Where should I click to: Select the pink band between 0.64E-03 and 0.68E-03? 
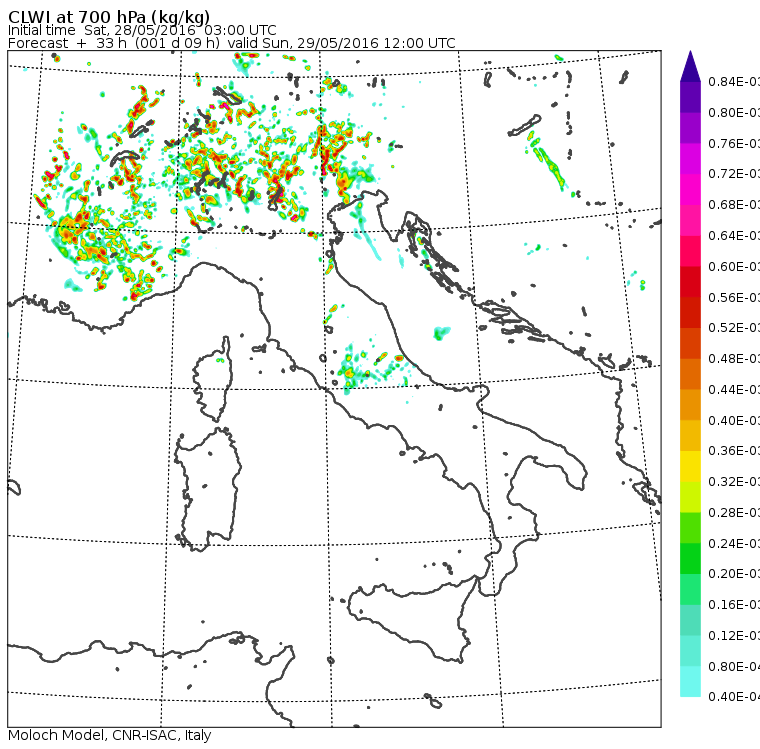pos(690,220)
